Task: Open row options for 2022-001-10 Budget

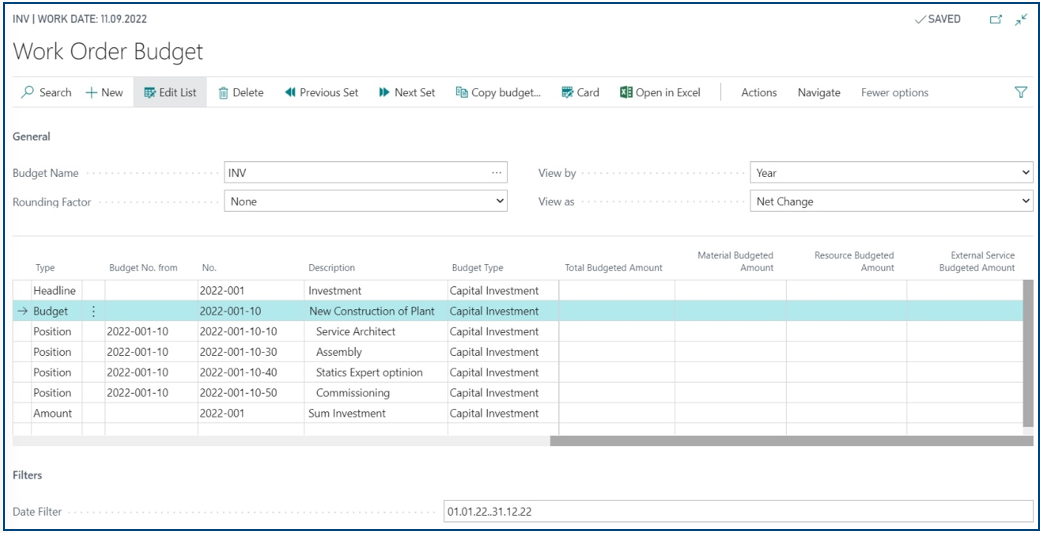Action: pyautogui.click(x=94, y=311)
